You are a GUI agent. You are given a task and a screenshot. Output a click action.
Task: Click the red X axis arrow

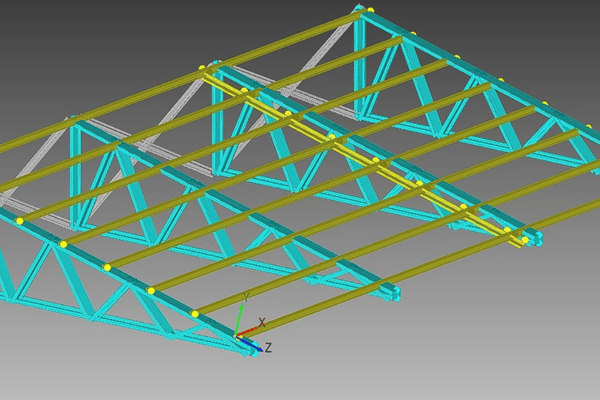tap(250, 328)
